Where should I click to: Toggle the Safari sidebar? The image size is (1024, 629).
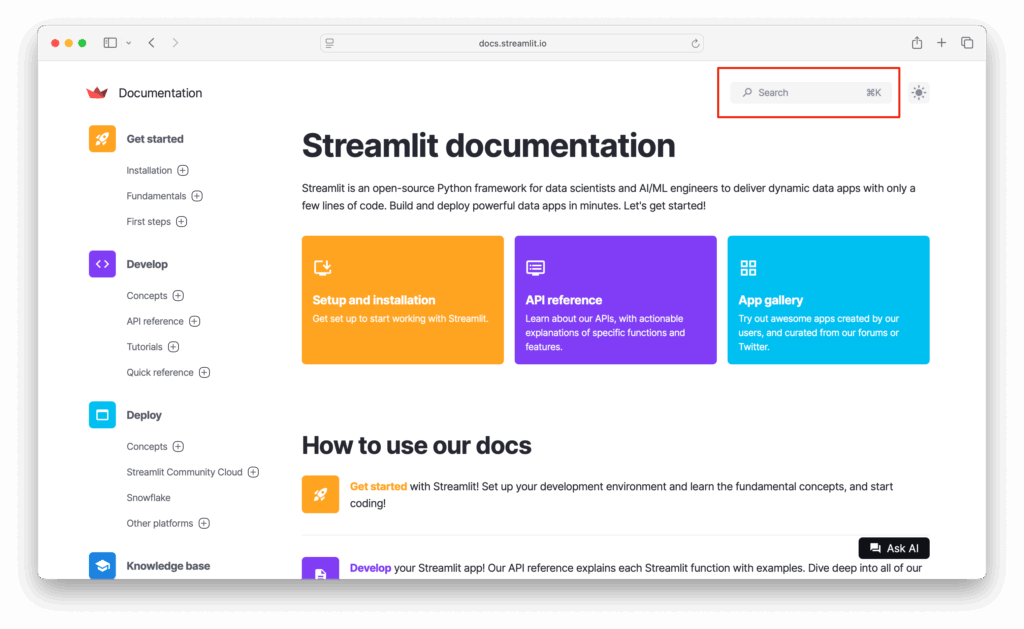(x=110, y=43)
